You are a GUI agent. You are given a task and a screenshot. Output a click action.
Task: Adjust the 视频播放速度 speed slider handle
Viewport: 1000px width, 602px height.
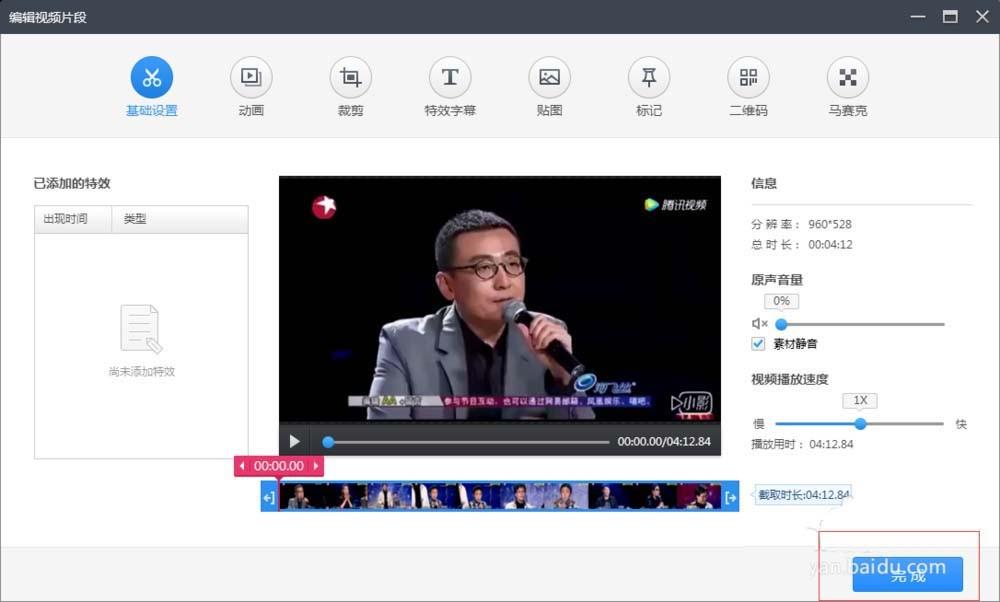pyautogui.click(x=860, y=423)
